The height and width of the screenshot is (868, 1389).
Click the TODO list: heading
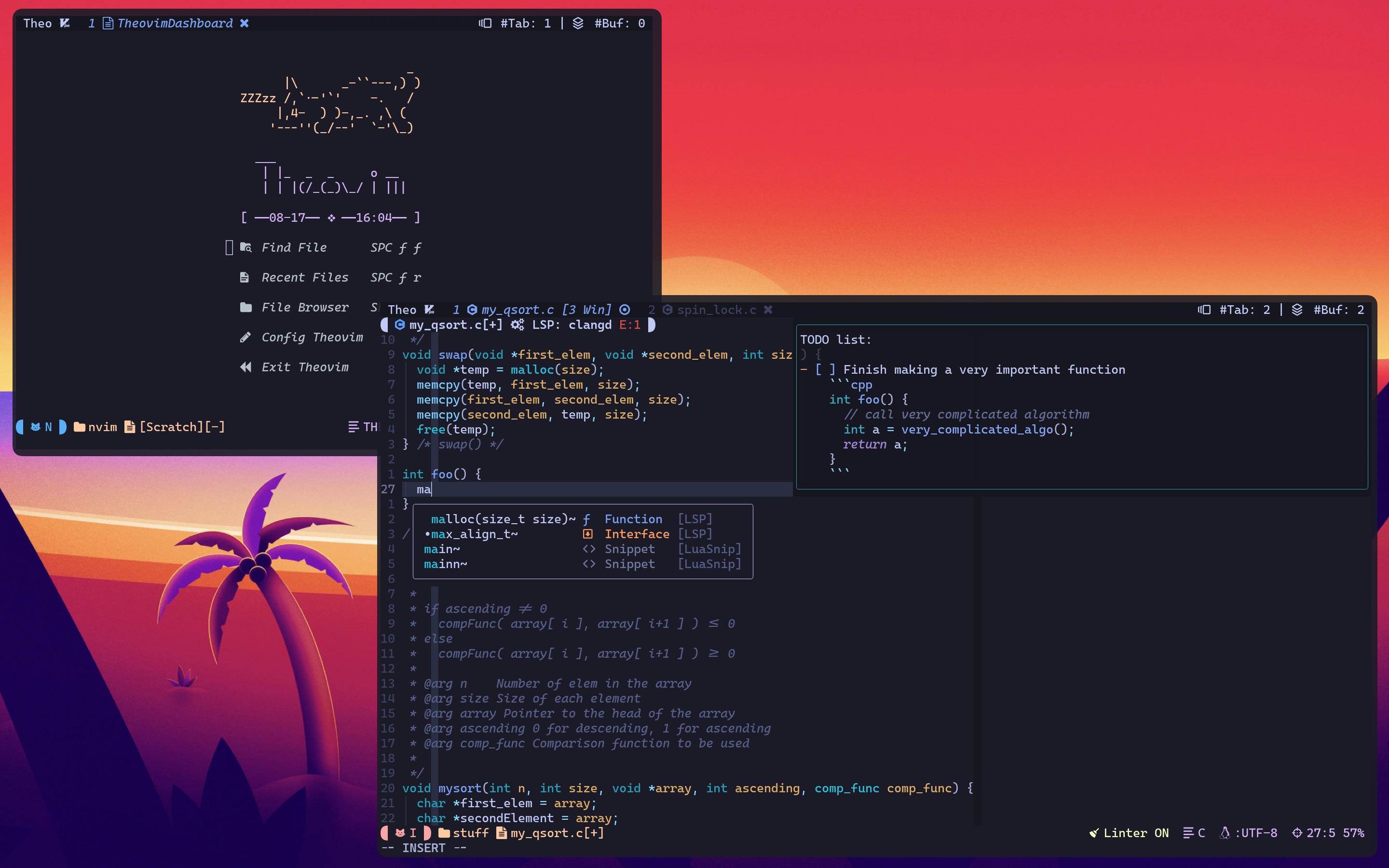pos(836,340)
